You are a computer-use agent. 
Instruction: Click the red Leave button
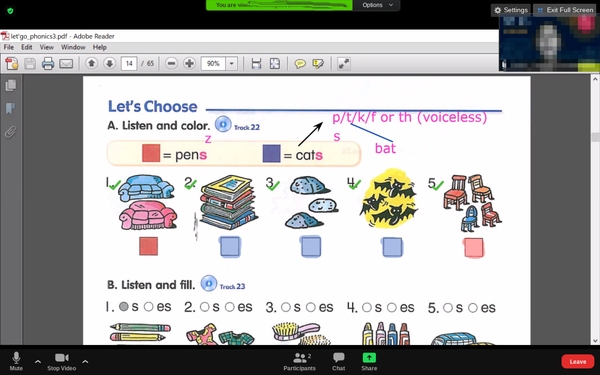point(577,361)
